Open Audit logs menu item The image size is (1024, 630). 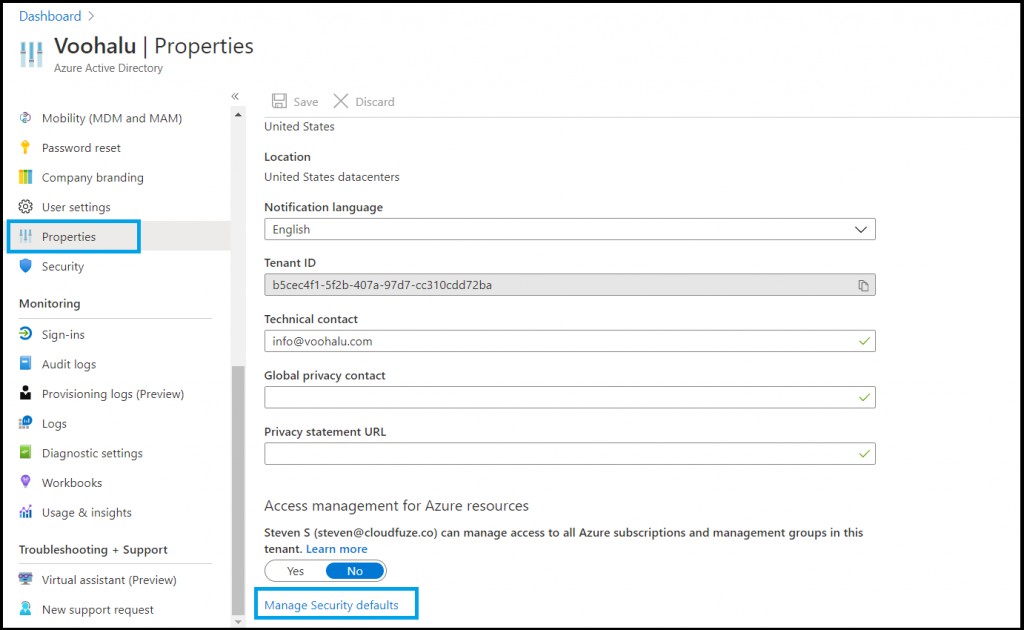(x=69, y=364)
